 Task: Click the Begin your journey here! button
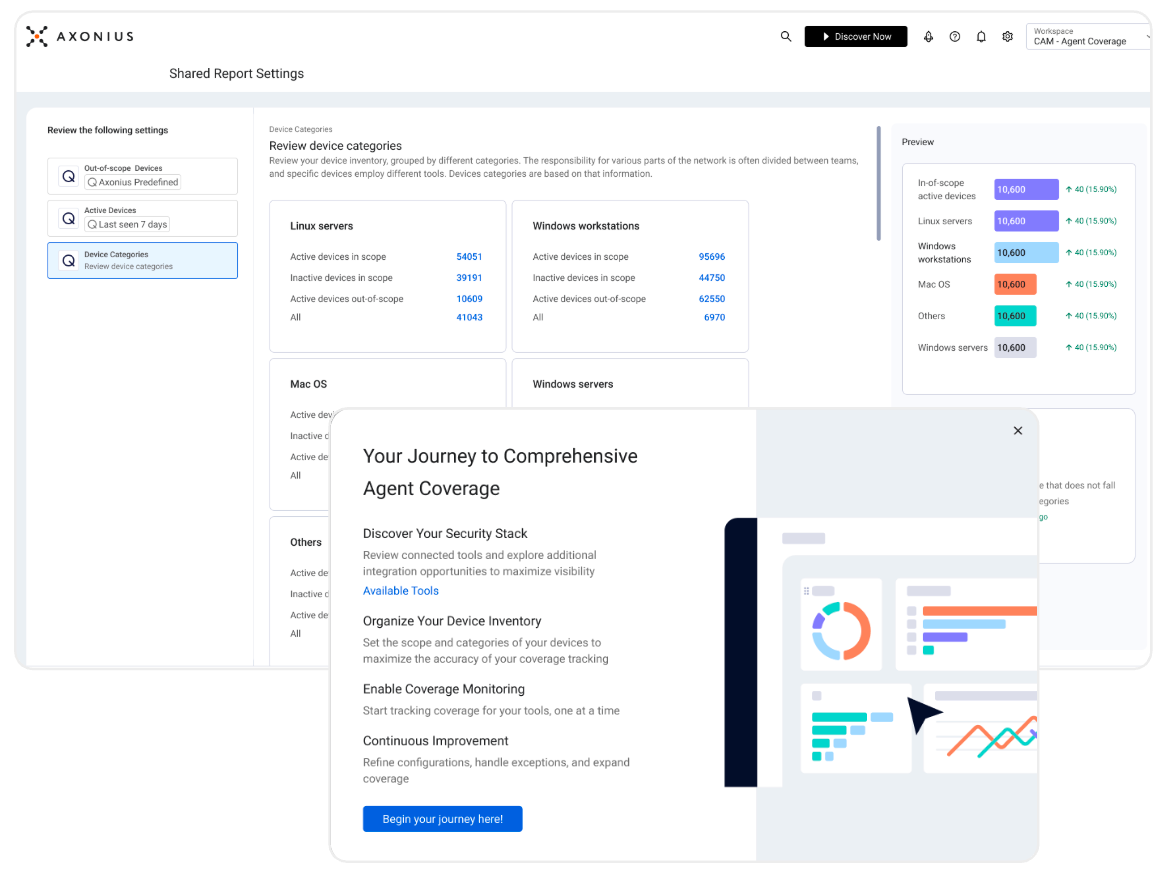[x=442, y=819]
